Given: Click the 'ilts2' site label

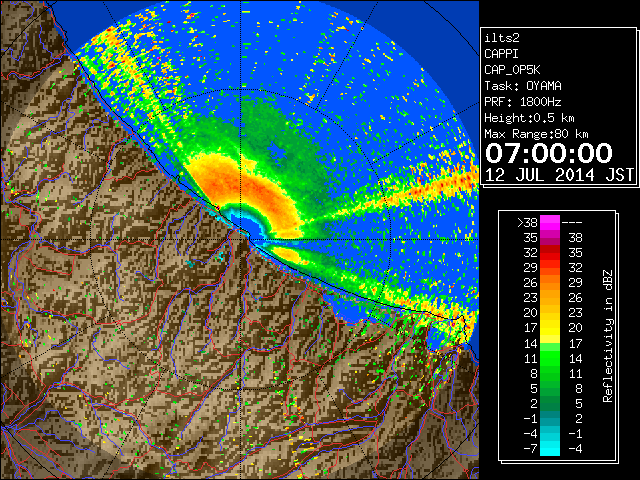Looking at the screenshot, I should click(x=502, y=38).
